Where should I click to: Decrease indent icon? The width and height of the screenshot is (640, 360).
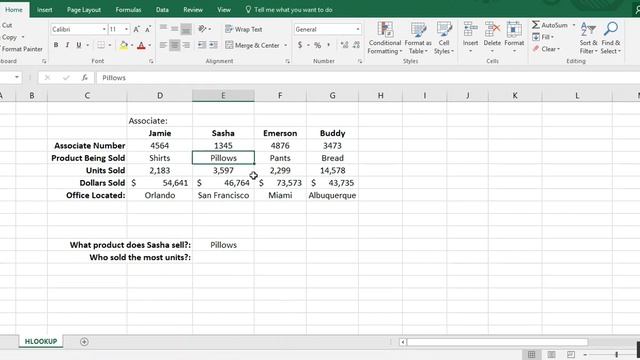(x=202, y=45)
